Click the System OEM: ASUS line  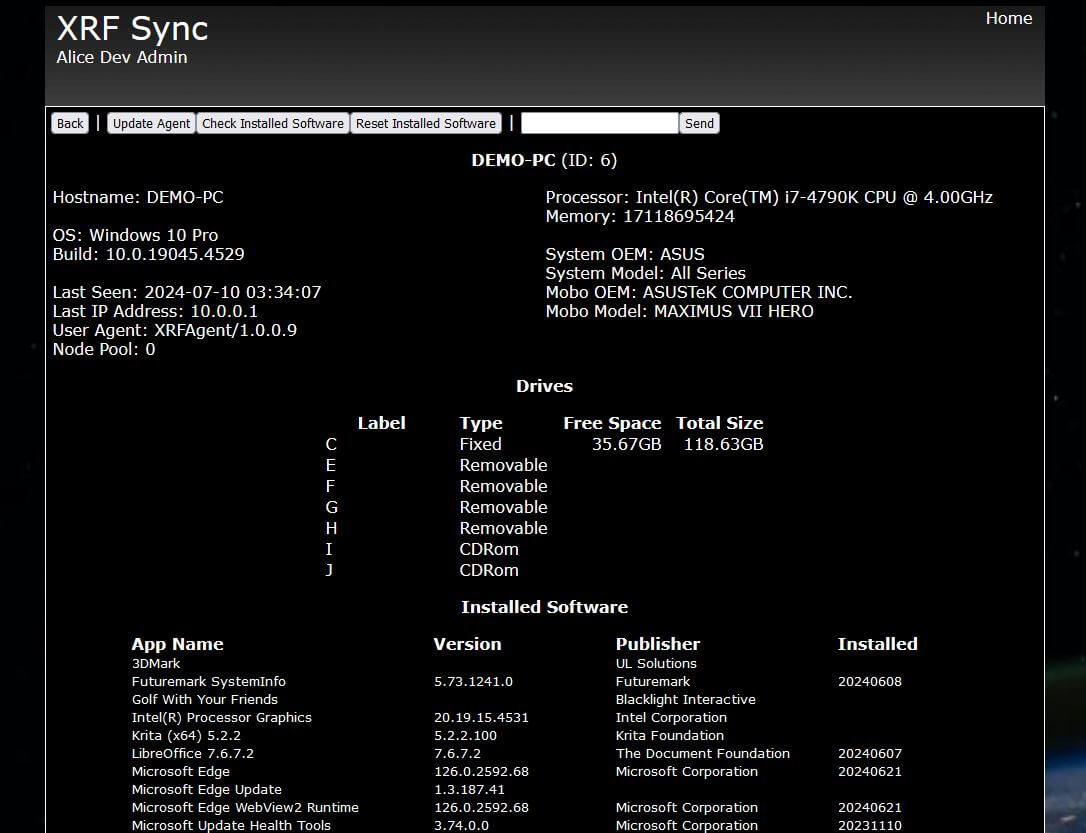(x=625, y=254)
